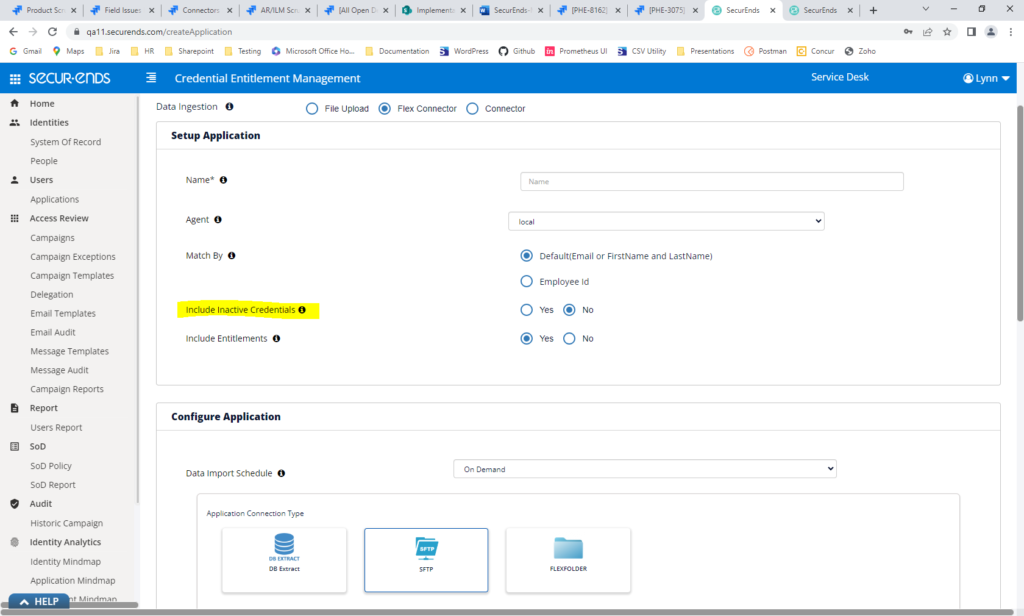Click the Data Import Schedule info icon
Image resolution: width=1024 pixels, height=616 pixels.
pos(281,473)
